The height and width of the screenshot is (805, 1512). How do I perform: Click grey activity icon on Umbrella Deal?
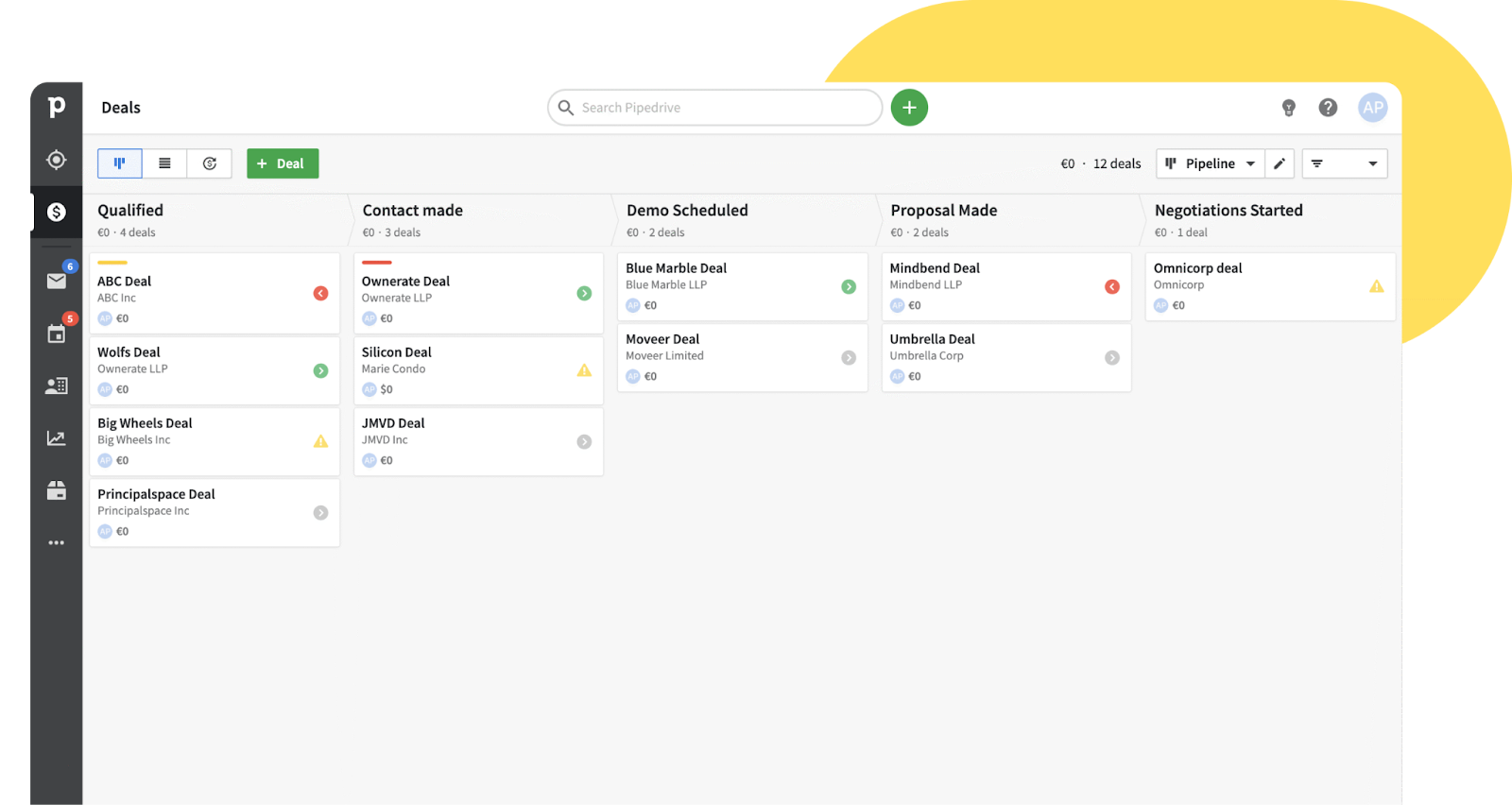pos(1112,357)
